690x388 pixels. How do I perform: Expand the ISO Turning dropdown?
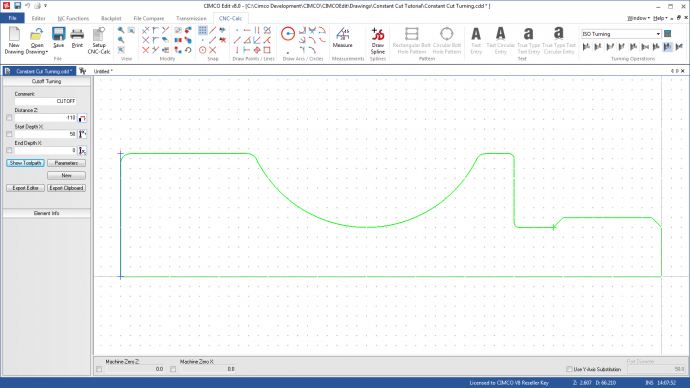coord(658,34)
